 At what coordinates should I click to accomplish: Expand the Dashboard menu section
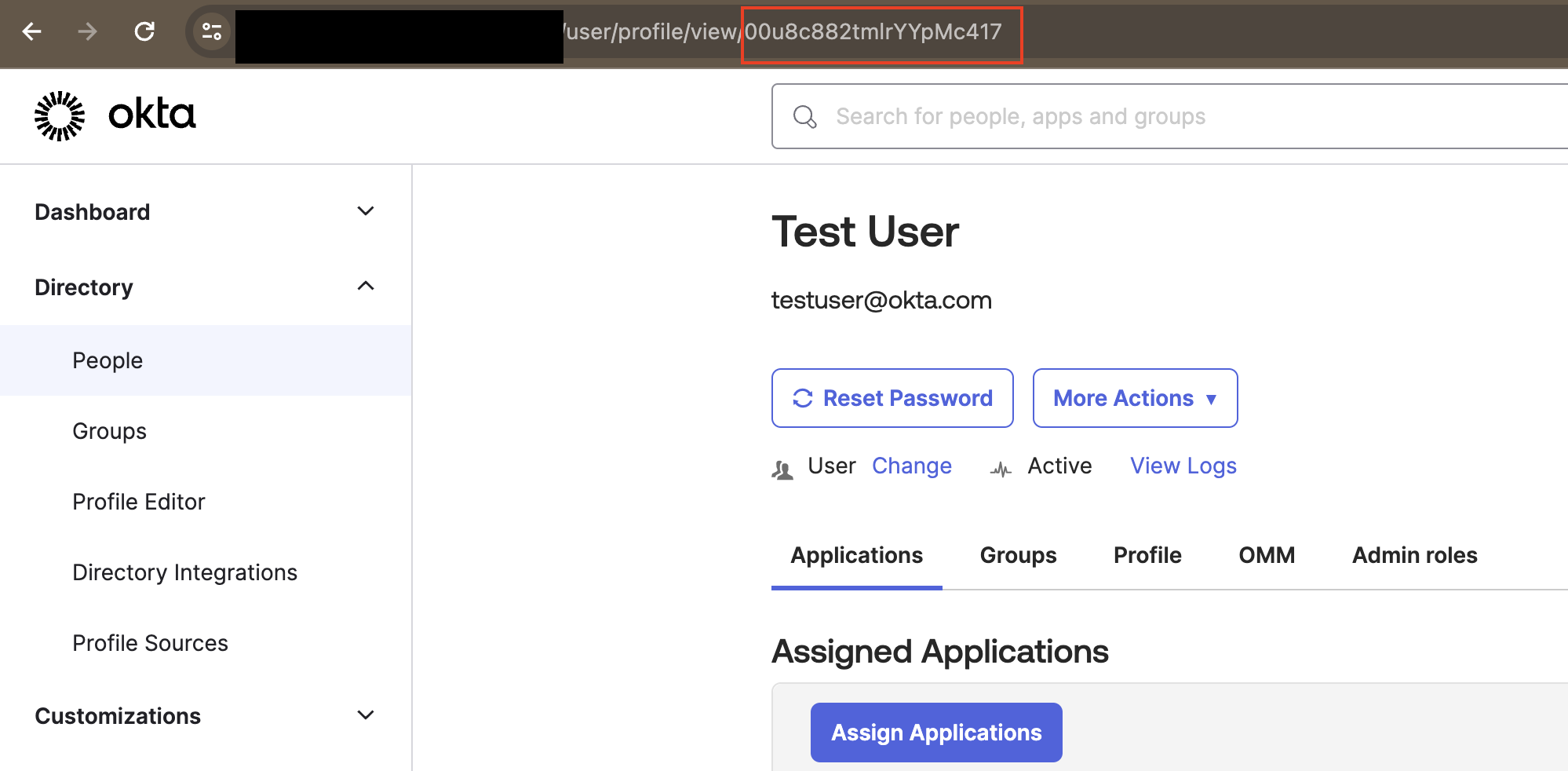coord(365,211)
